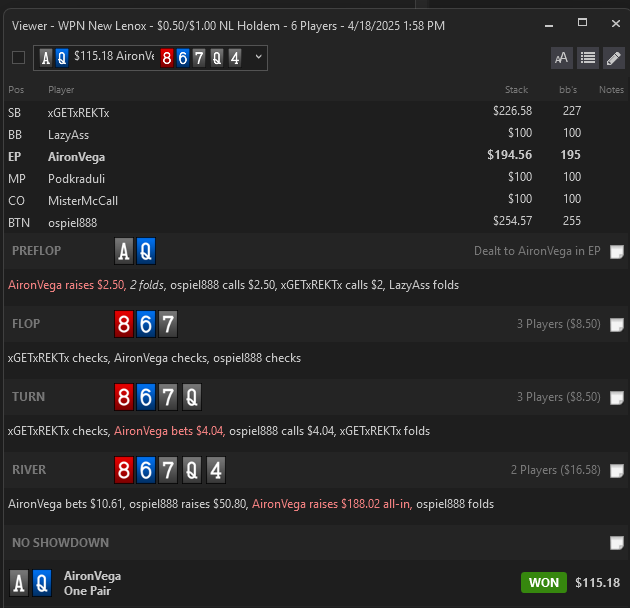Add a note to TURN street
Image resolution: width=630 pixels, height=608 pixels.
click(x=617, y=398)
